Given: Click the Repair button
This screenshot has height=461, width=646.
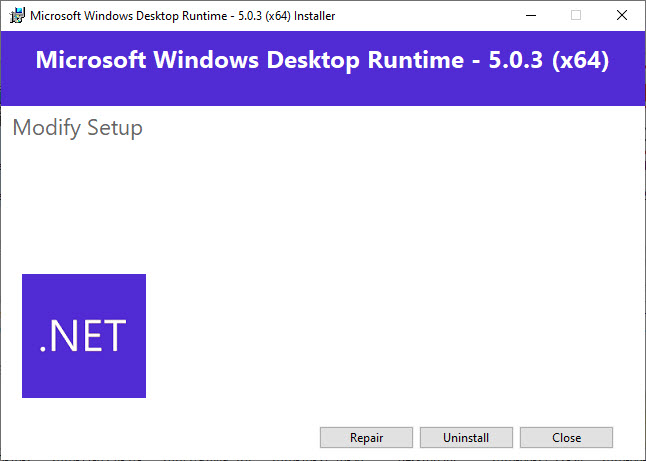Looking at the screenshot, I should click(366, 437).
